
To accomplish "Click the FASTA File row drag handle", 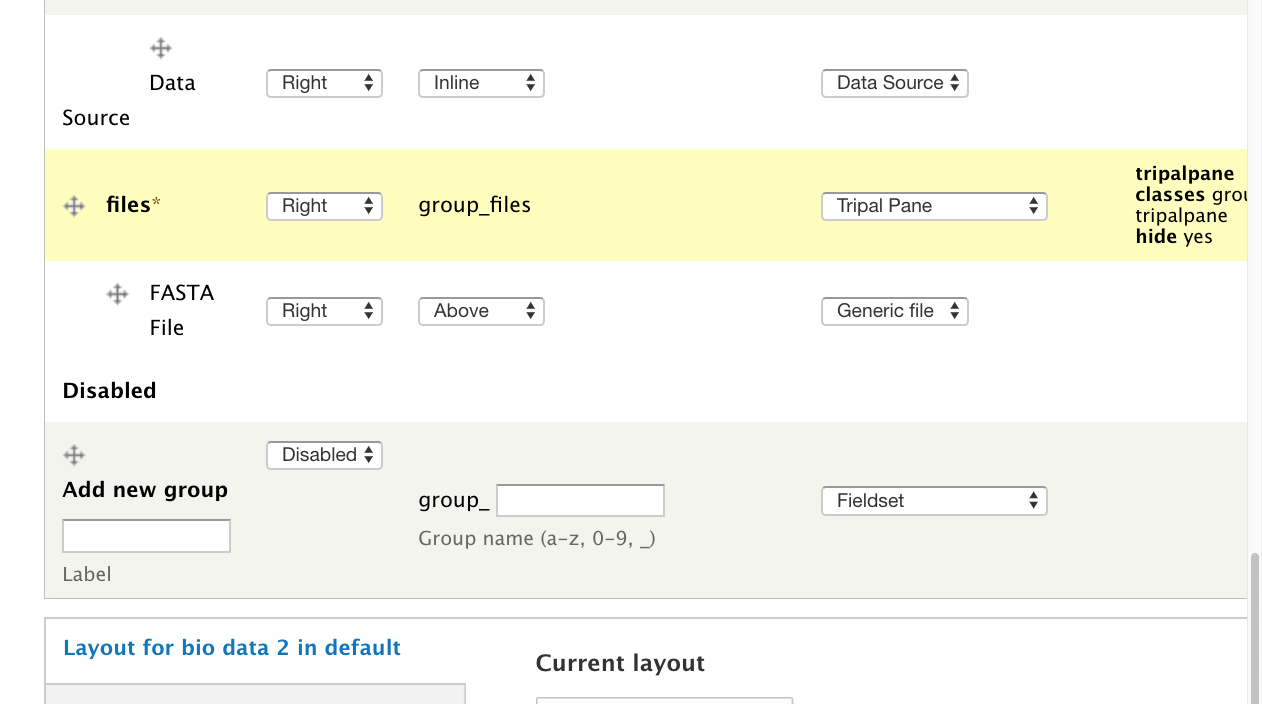I will (x=118, y=294).
